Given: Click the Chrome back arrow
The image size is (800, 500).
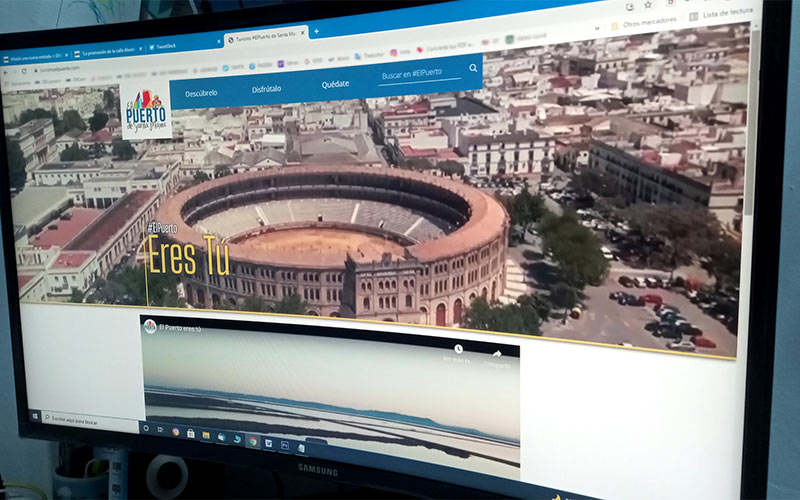Looking at the screenshot, I should pos(6,72).
